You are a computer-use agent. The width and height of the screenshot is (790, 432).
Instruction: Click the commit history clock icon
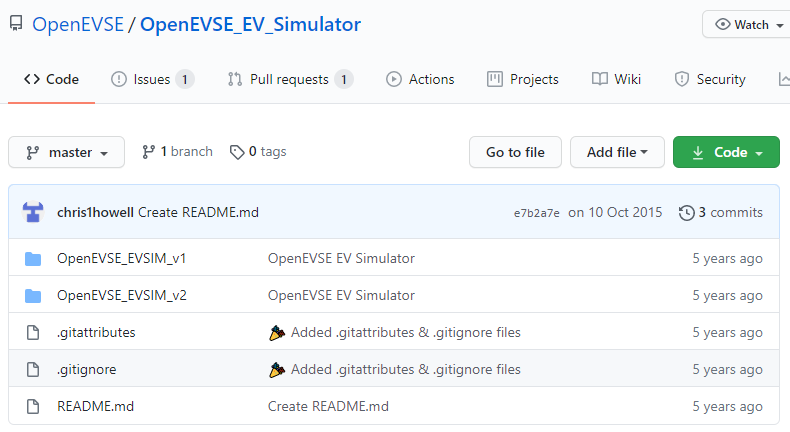pyautogui.click(x=686, y=213)
